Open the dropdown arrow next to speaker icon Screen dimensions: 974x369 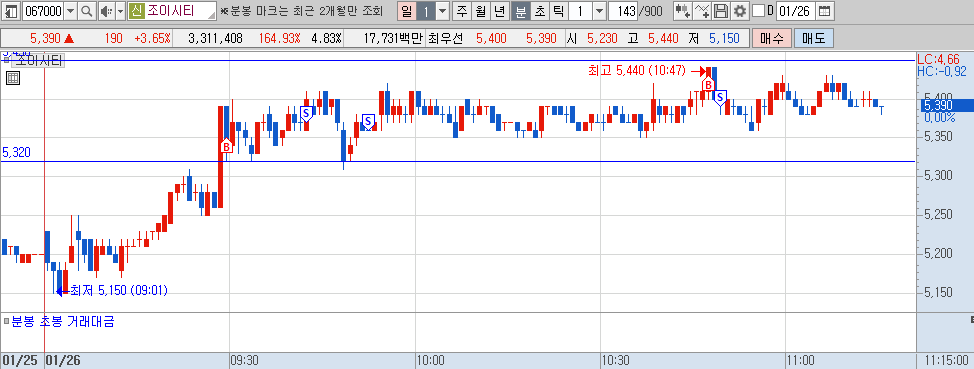pos(121,11)
